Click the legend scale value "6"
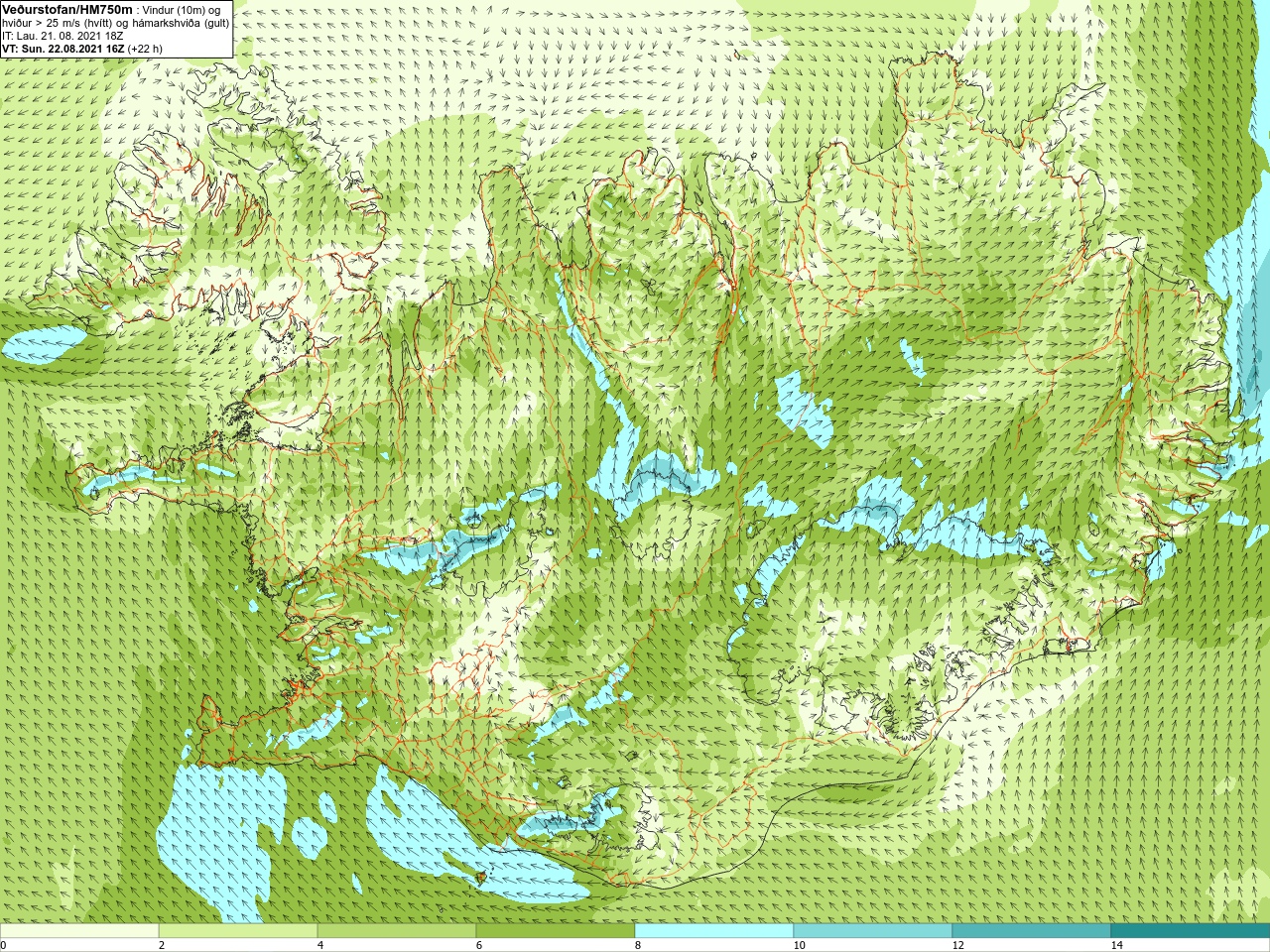The image size is (1270, 952). point(479,945)
